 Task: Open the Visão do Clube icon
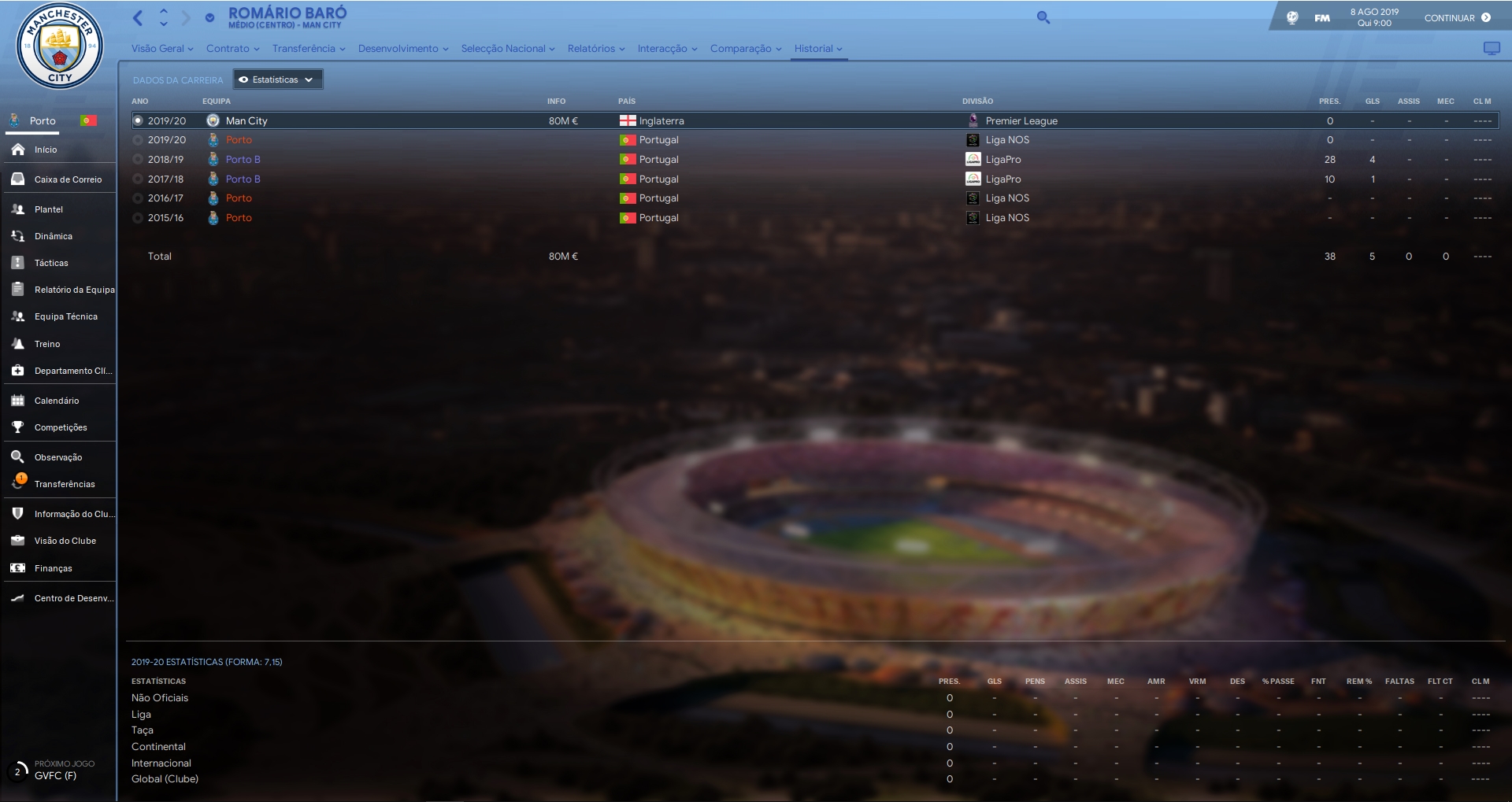coord(18,541)
